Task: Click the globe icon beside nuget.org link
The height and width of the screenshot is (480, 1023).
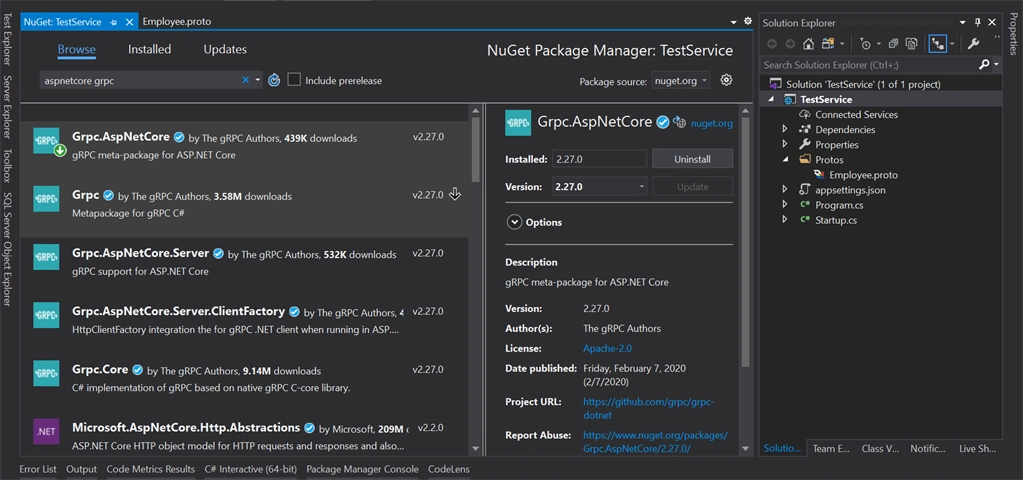Action: point(680,122)
